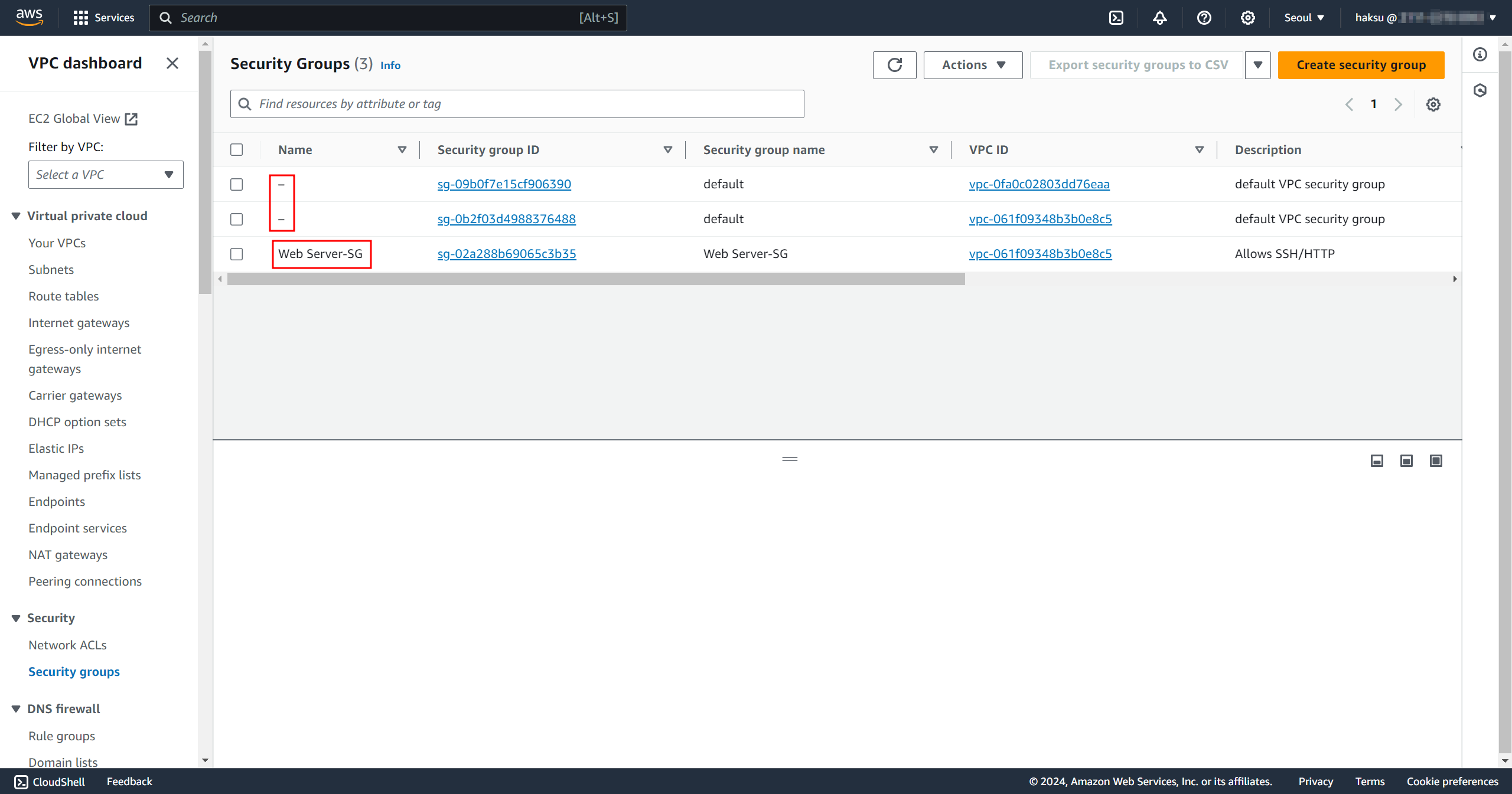Go to Network ACLs in sidebar
This screenshot has height=794, width=1512.
(x=67, y=645)
